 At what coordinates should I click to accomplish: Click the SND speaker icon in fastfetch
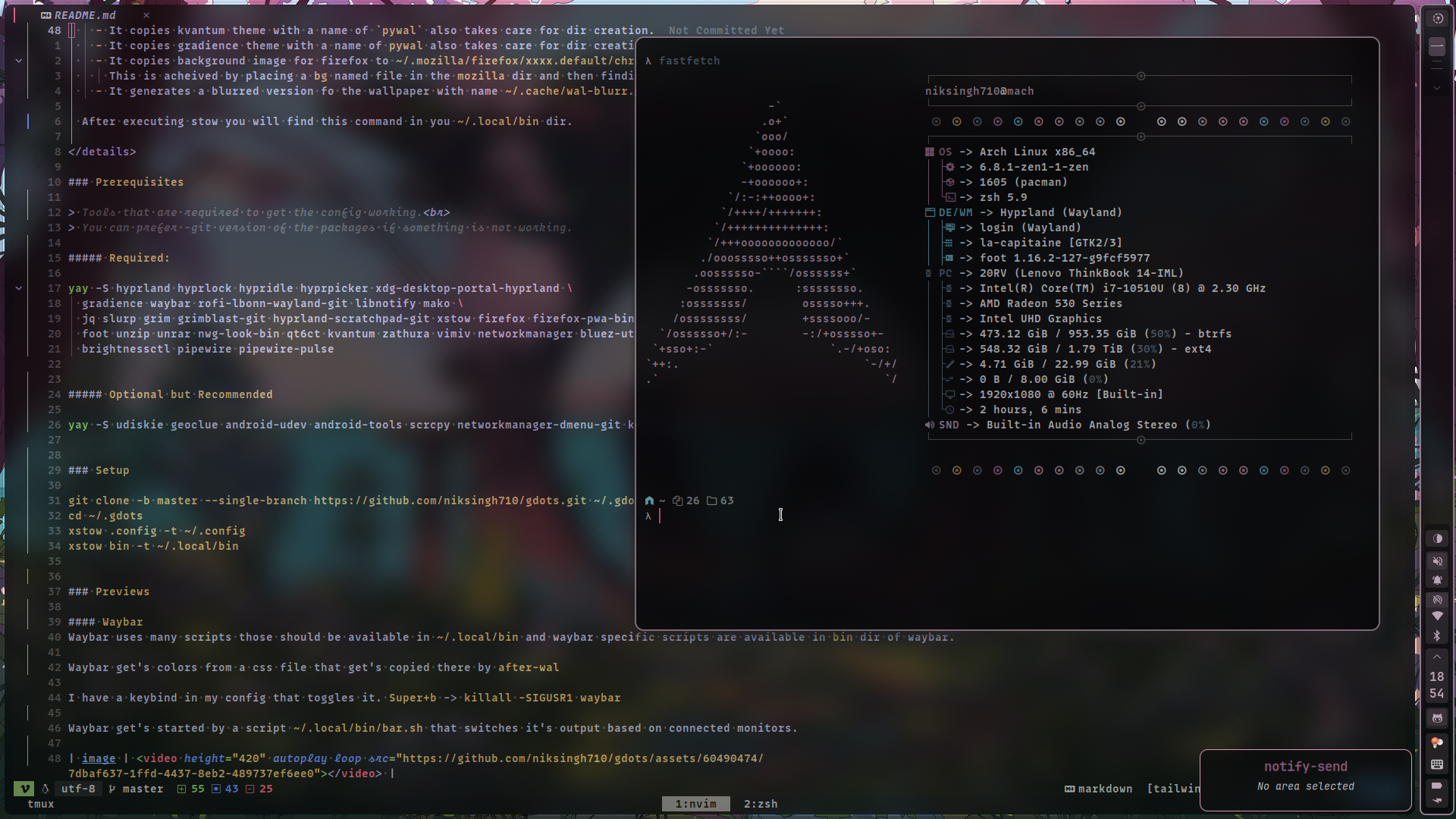coord(930,425)
